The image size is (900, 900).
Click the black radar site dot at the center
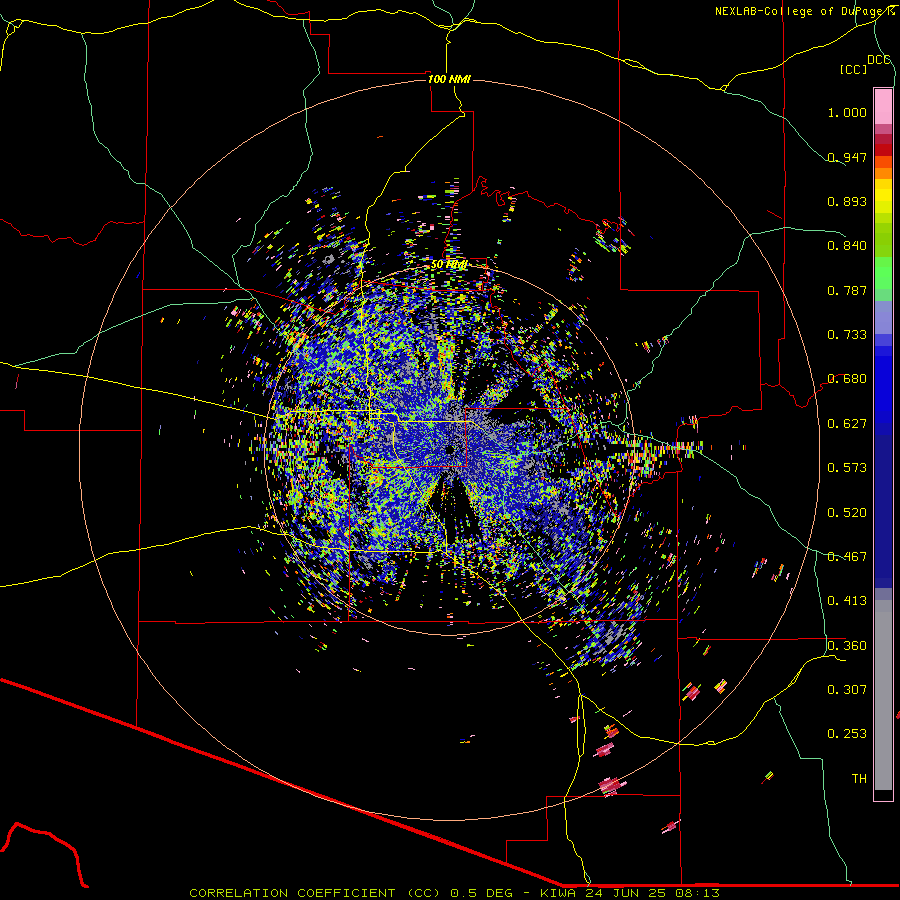450,449
